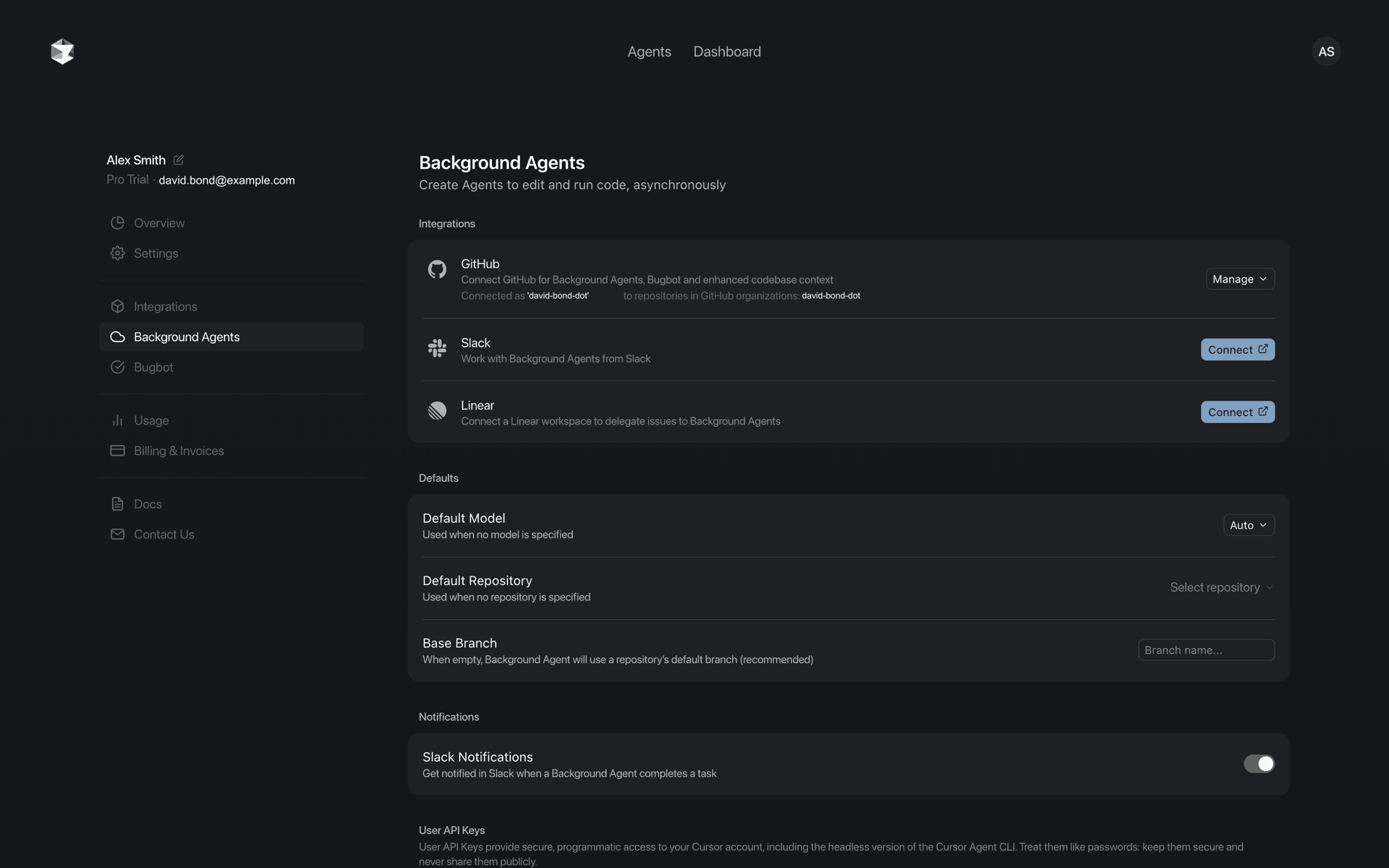Screen dimensions: 1389x868
Task: Click the Pro Trial plan label
Action: (x=127, y=180)
